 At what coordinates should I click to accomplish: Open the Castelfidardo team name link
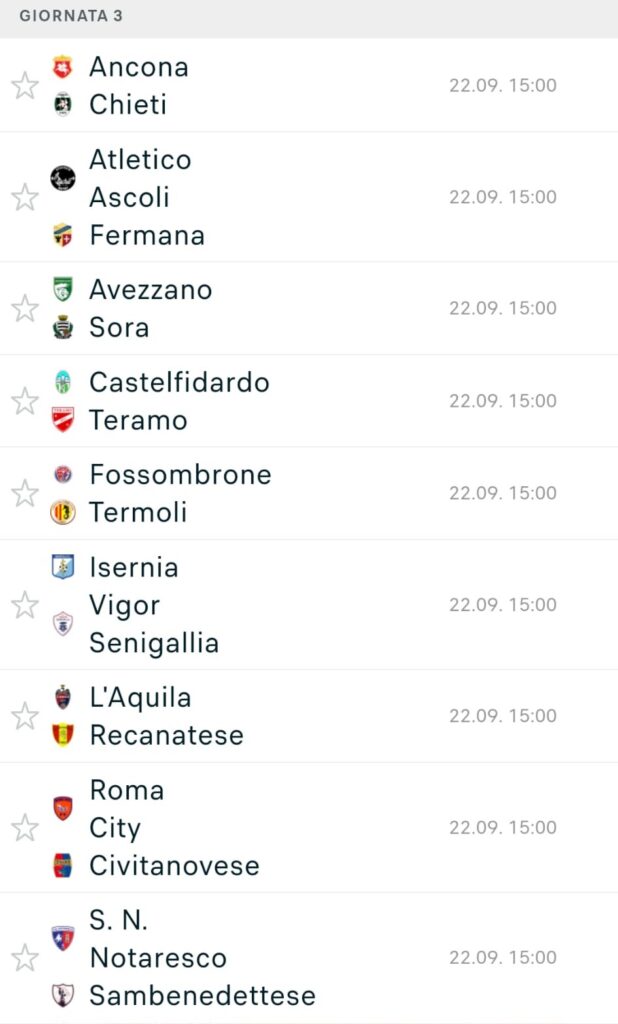coord(179,382)
